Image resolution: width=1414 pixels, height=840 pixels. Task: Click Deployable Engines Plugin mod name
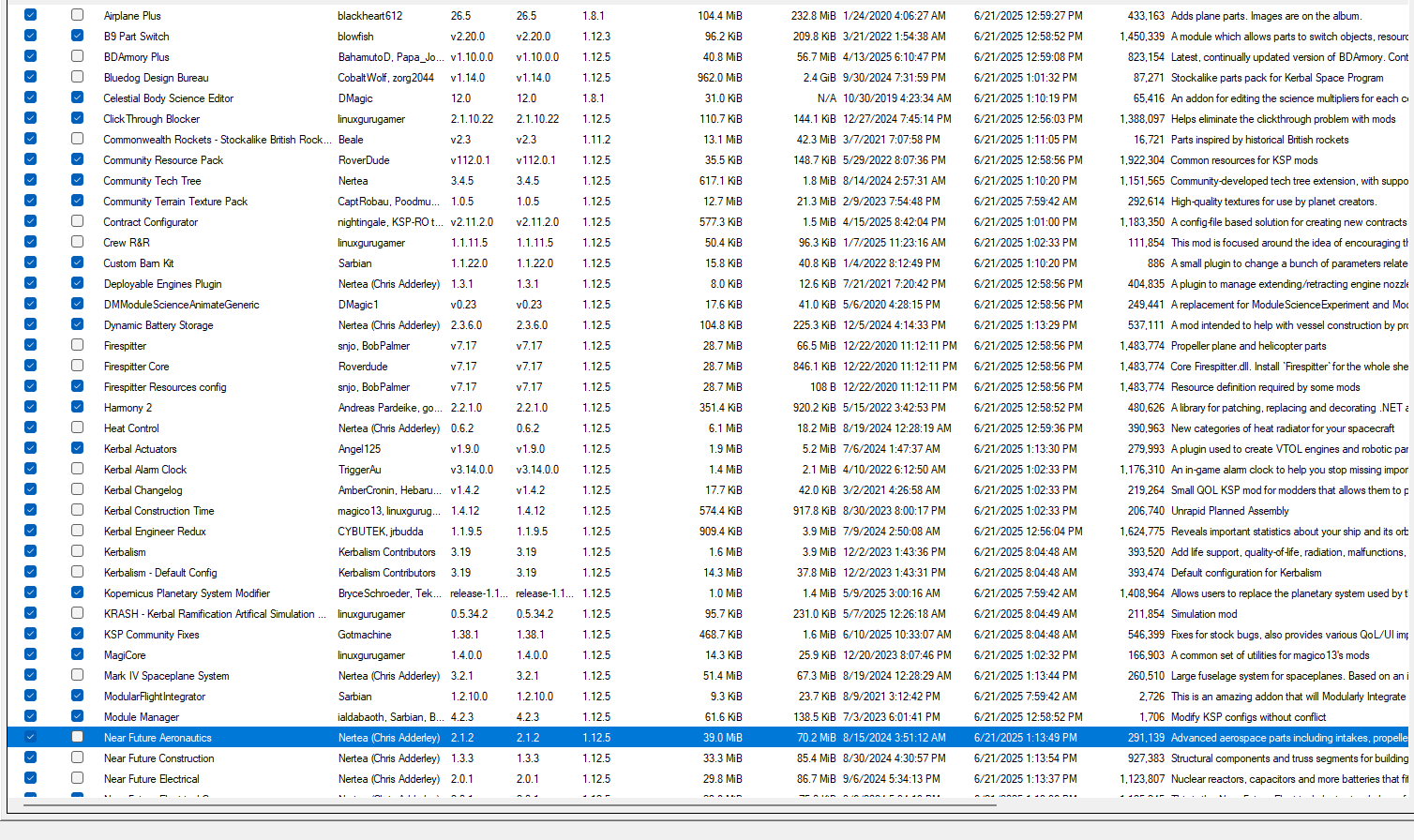point(162,284)
